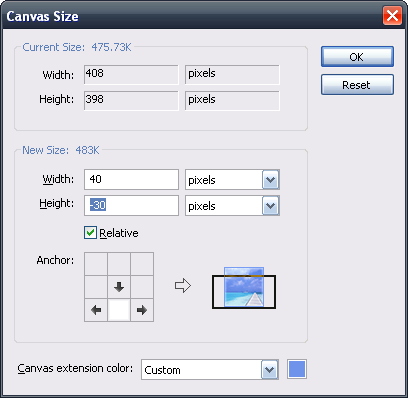This screenshot has width=408, height=398.
Task: Click the Reset button
Action: 357,85
